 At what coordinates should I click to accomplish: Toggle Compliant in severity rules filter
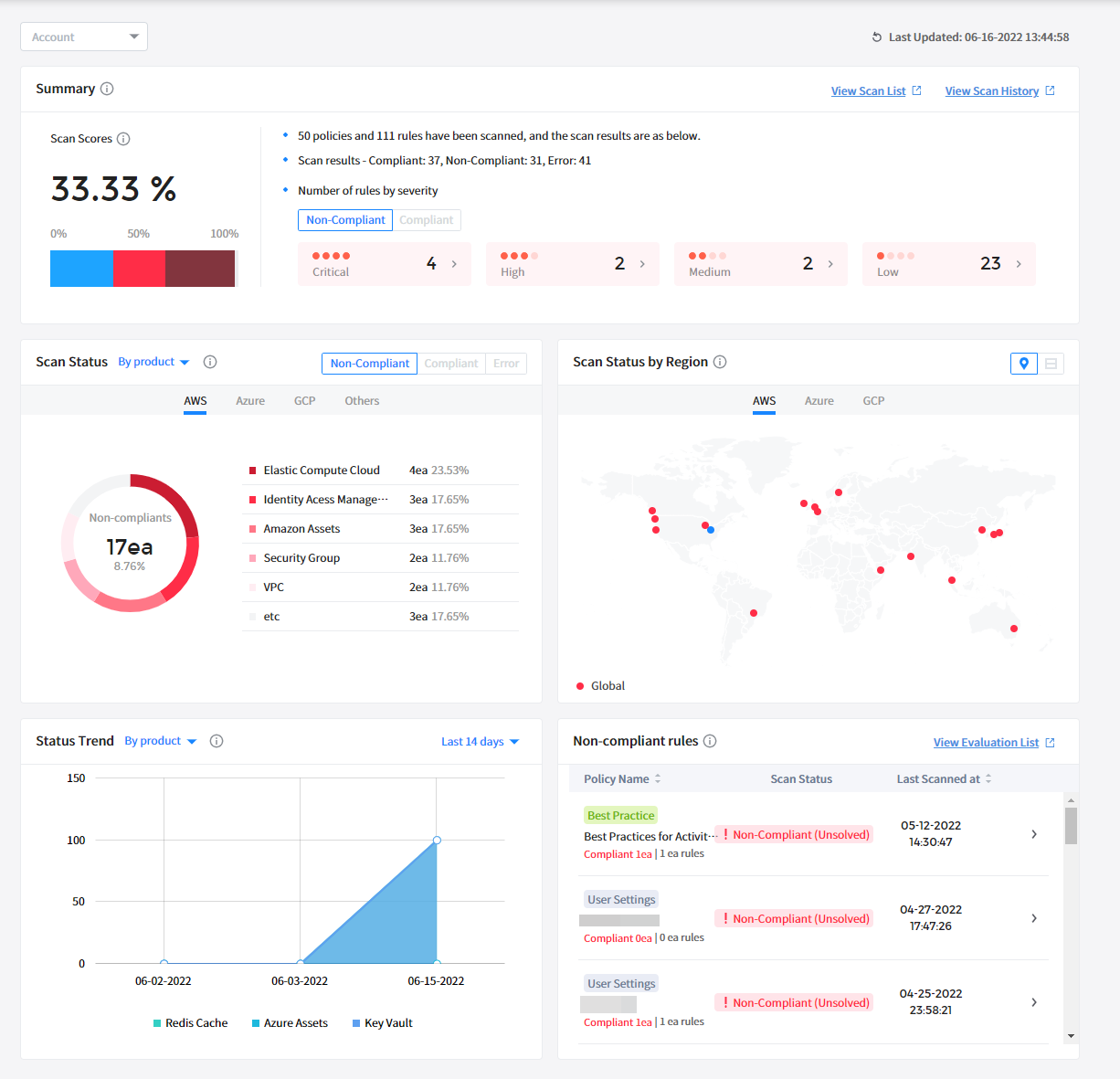tap(426, 220)
